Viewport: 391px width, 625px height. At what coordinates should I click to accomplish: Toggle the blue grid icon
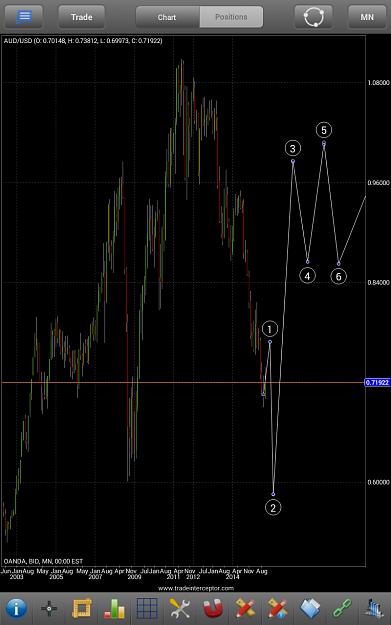147,609
